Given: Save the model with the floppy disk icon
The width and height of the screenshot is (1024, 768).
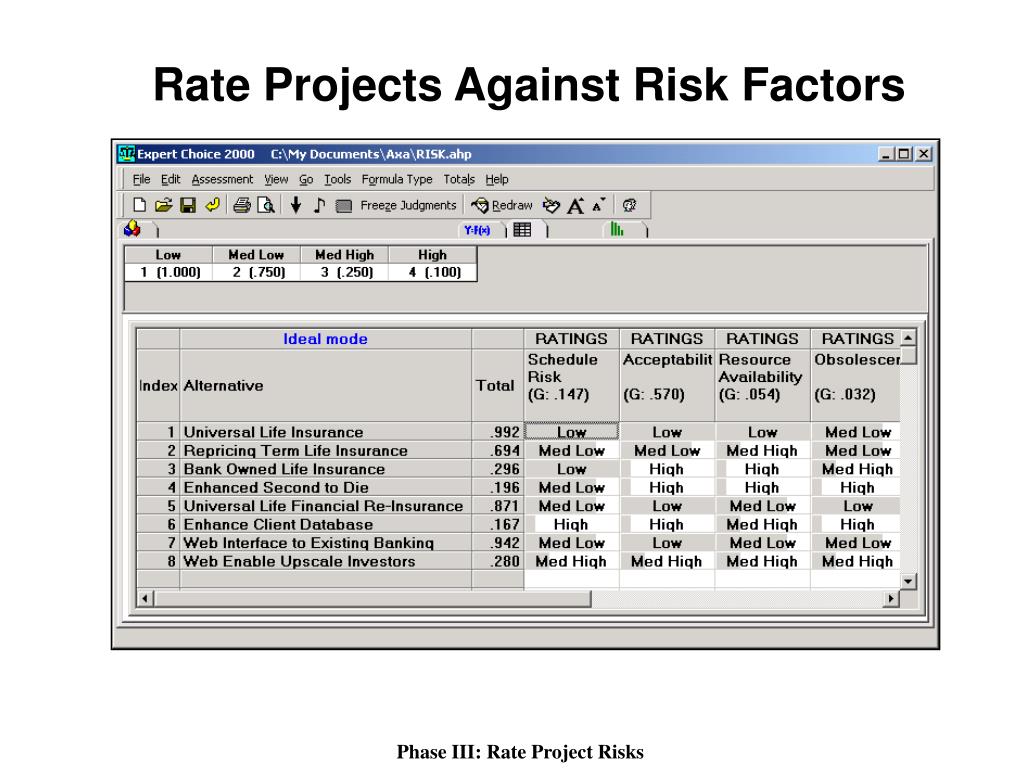Looking at the screenshot, I should [188, 205].
